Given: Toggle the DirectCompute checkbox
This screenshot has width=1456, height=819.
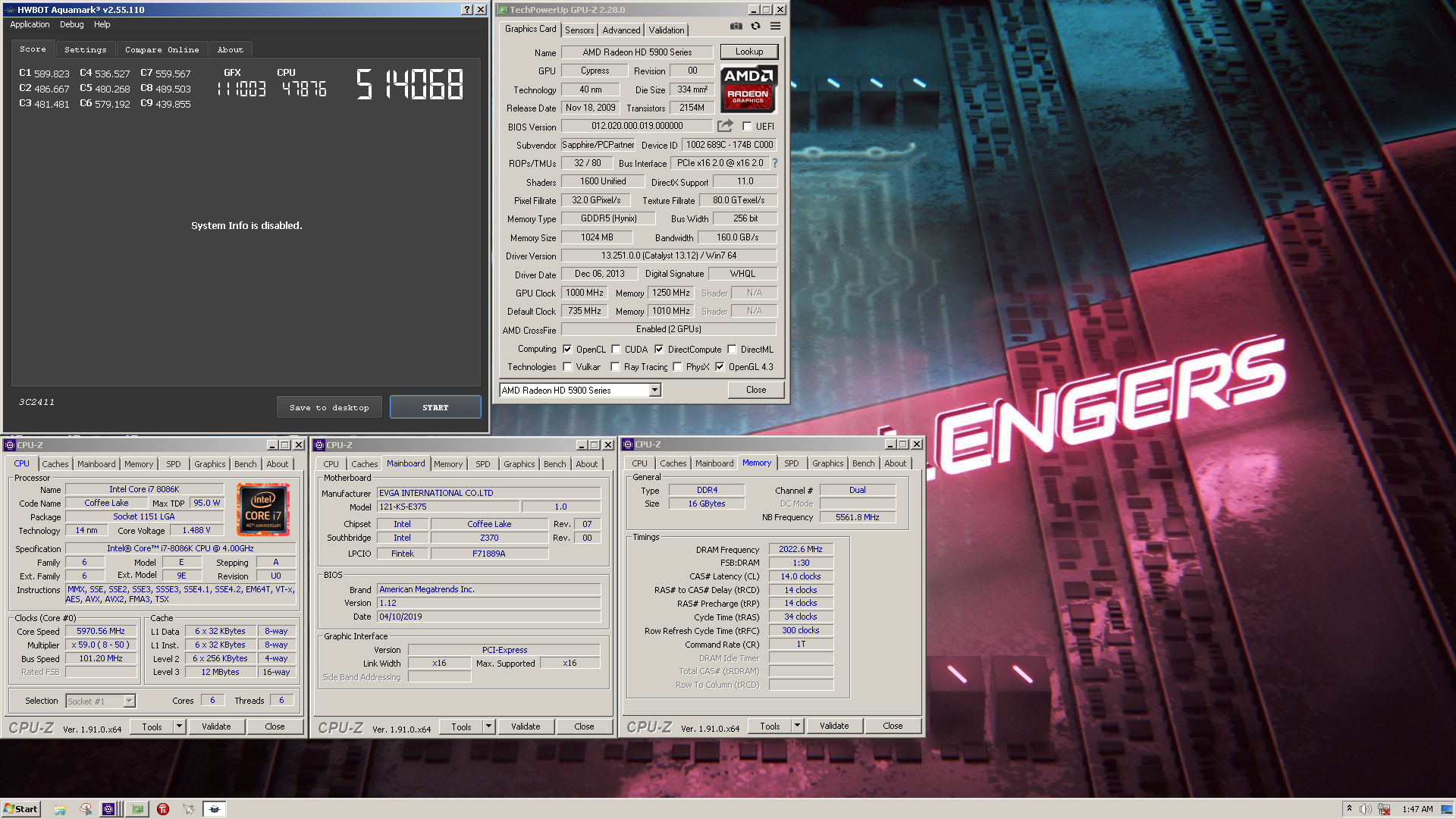Looking at the screenshot, I should coord(659,350).
